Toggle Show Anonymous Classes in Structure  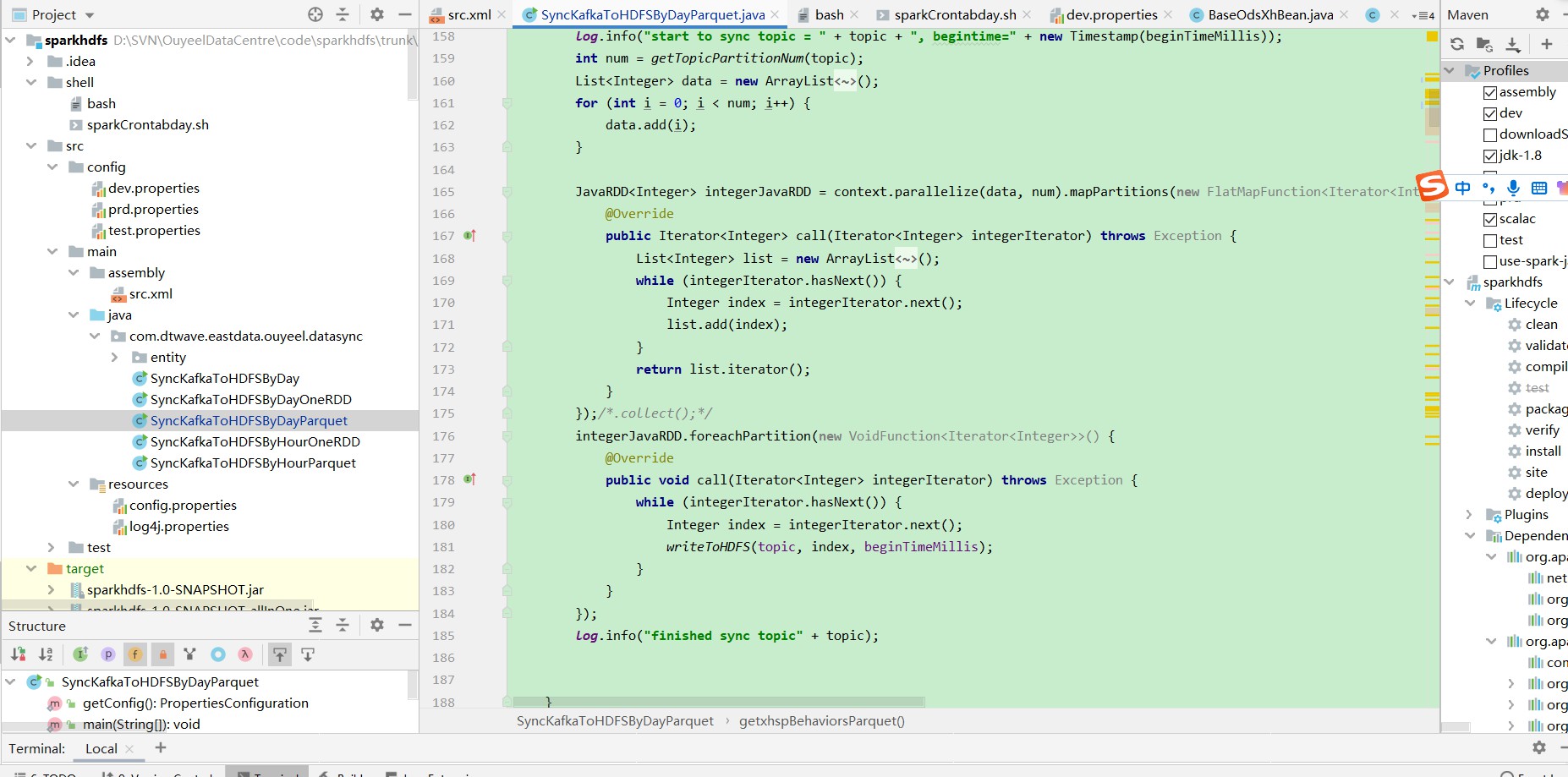(x=218, y=654)
